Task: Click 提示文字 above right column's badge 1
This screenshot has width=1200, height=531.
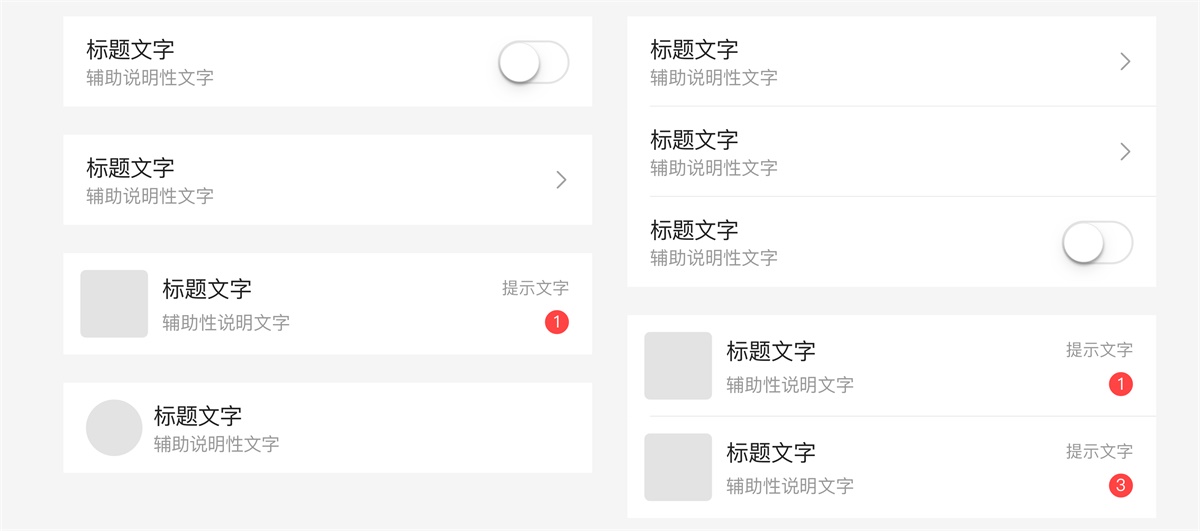Action: (x=1099, y=350)
